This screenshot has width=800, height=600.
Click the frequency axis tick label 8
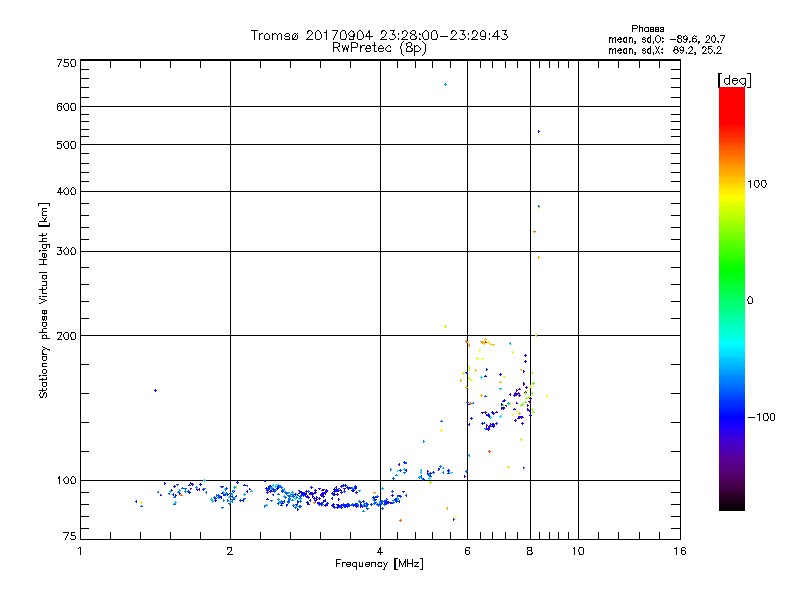(x=530, y=551)
